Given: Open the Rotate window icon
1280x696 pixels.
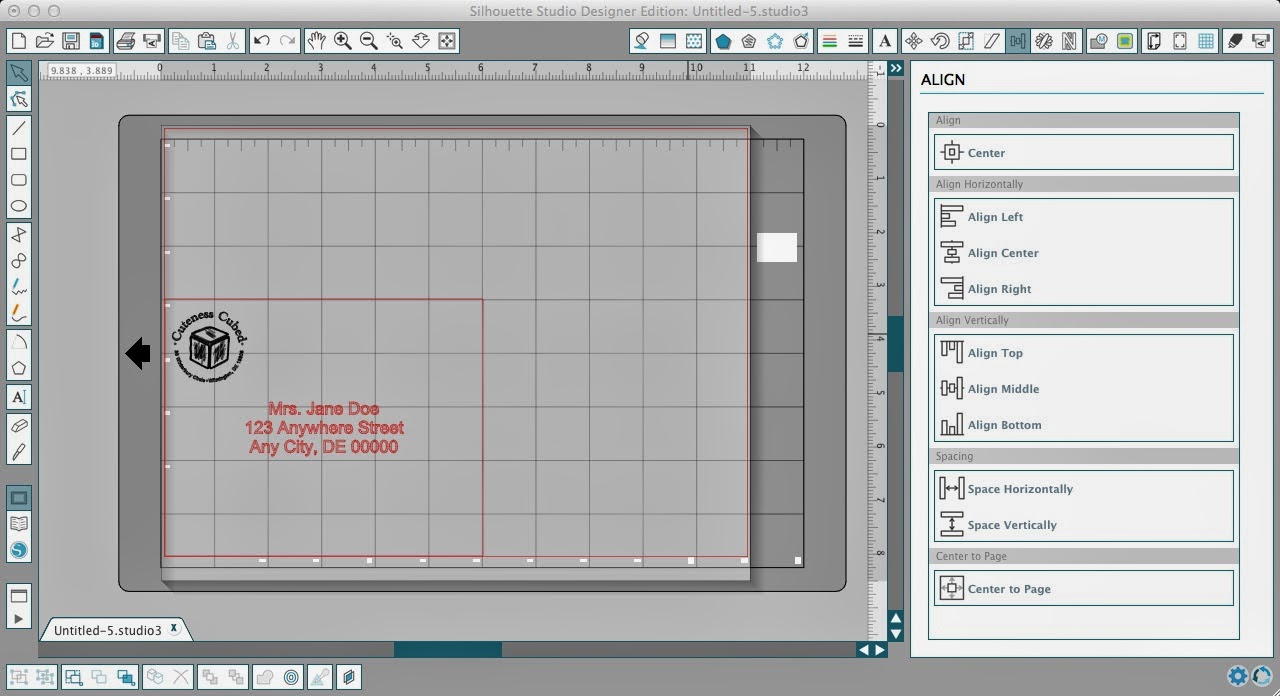Looking at the screenshot, I should click(939, 41).
